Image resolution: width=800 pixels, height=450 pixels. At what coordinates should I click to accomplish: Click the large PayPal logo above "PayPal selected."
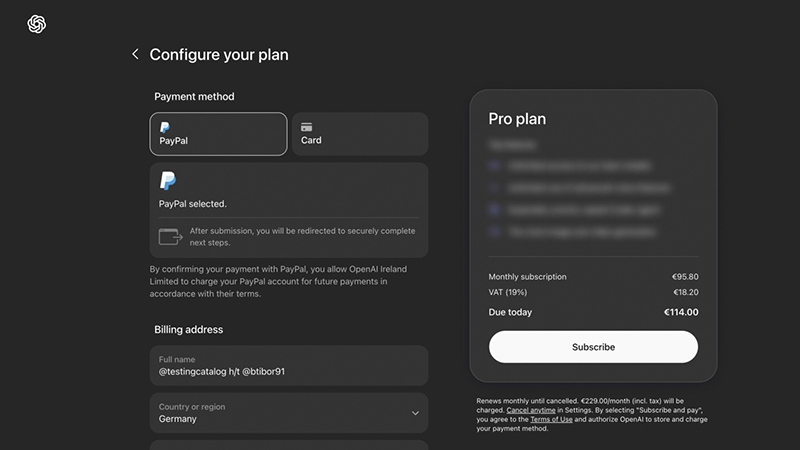pyautogui.click(x=168, y=181)
